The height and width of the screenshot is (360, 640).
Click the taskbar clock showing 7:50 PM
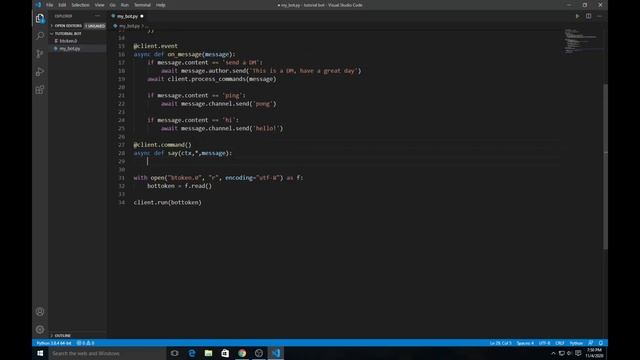click(x=594, y=353)
